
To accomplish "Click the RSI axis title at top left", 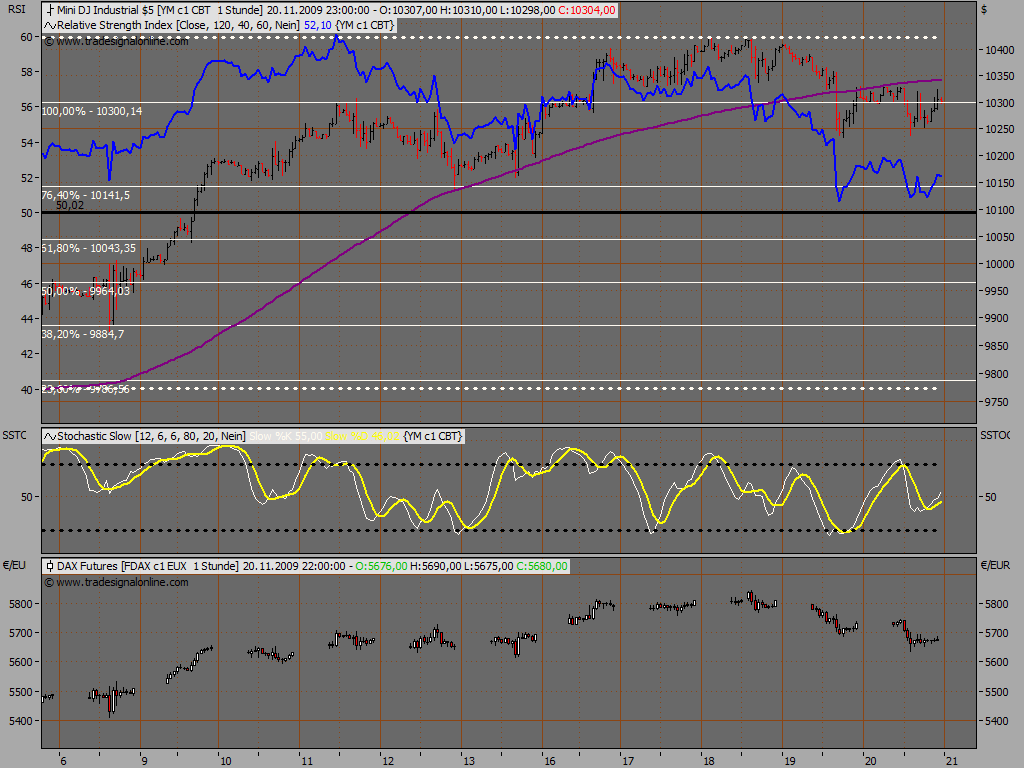I will [17, 9].
